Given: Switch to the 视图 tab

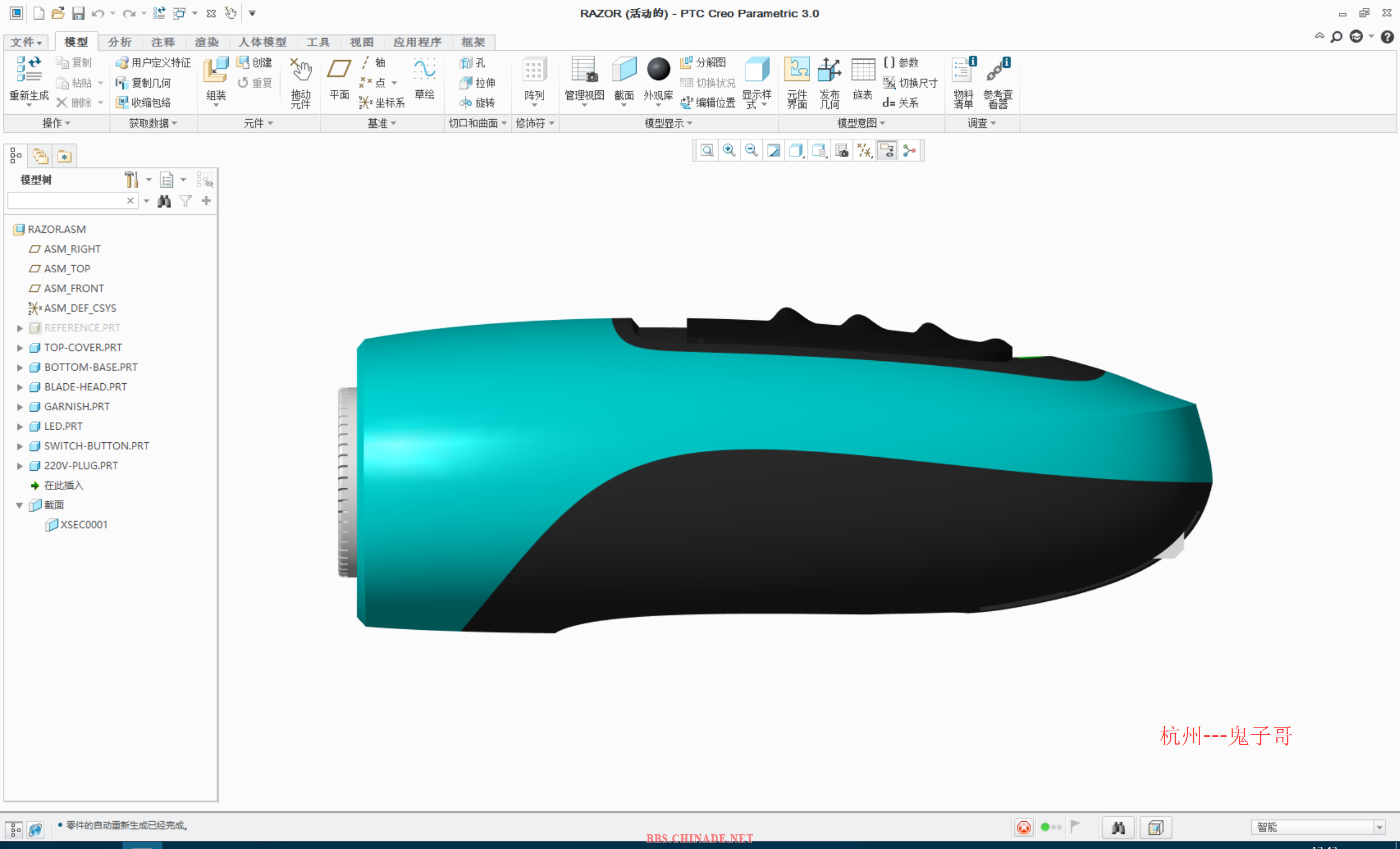Looking at the screenshot, I should pyautogui.click(x=361, y=42).
